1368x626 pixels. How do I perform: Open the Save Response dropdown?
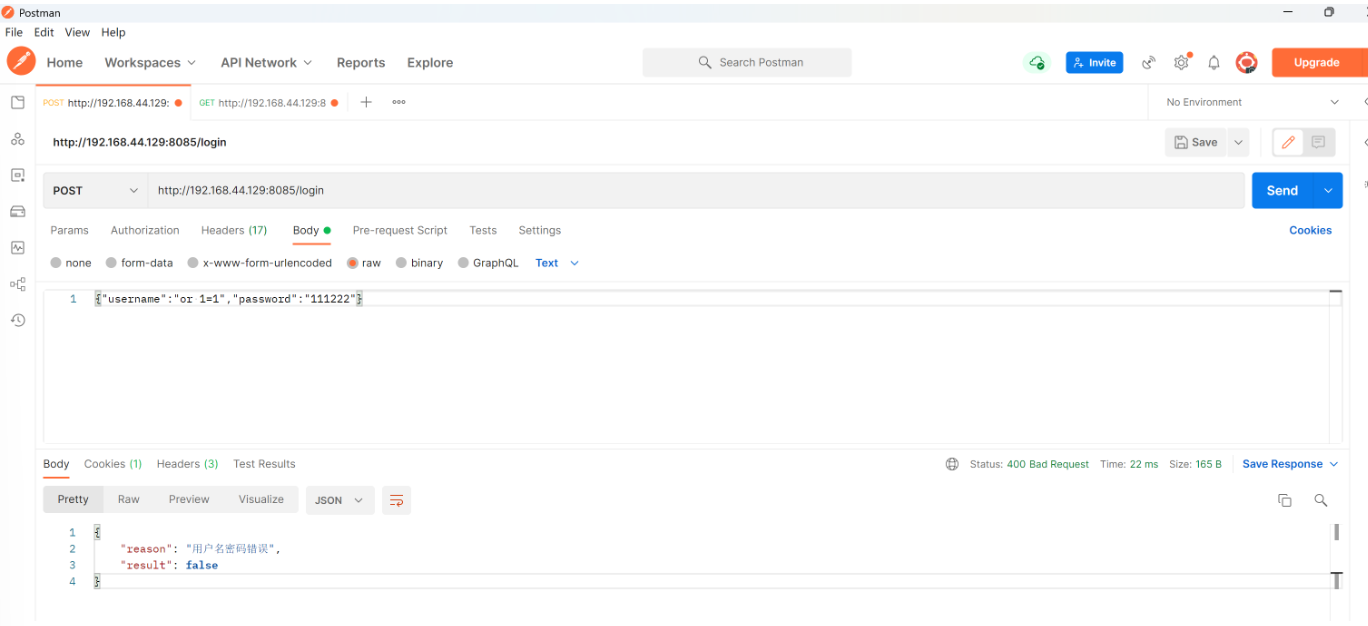[x=1290, y=464]
